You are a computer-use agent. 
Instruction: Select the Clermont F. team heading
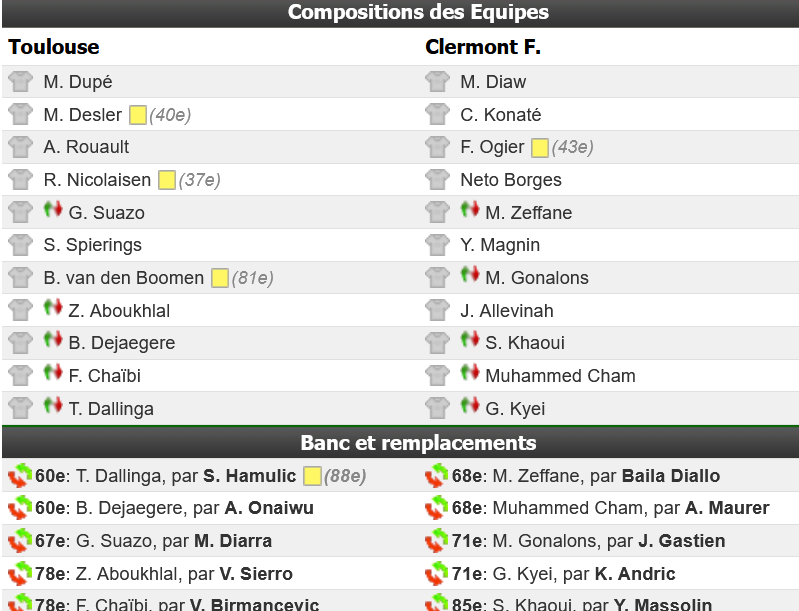coord(483,47)
